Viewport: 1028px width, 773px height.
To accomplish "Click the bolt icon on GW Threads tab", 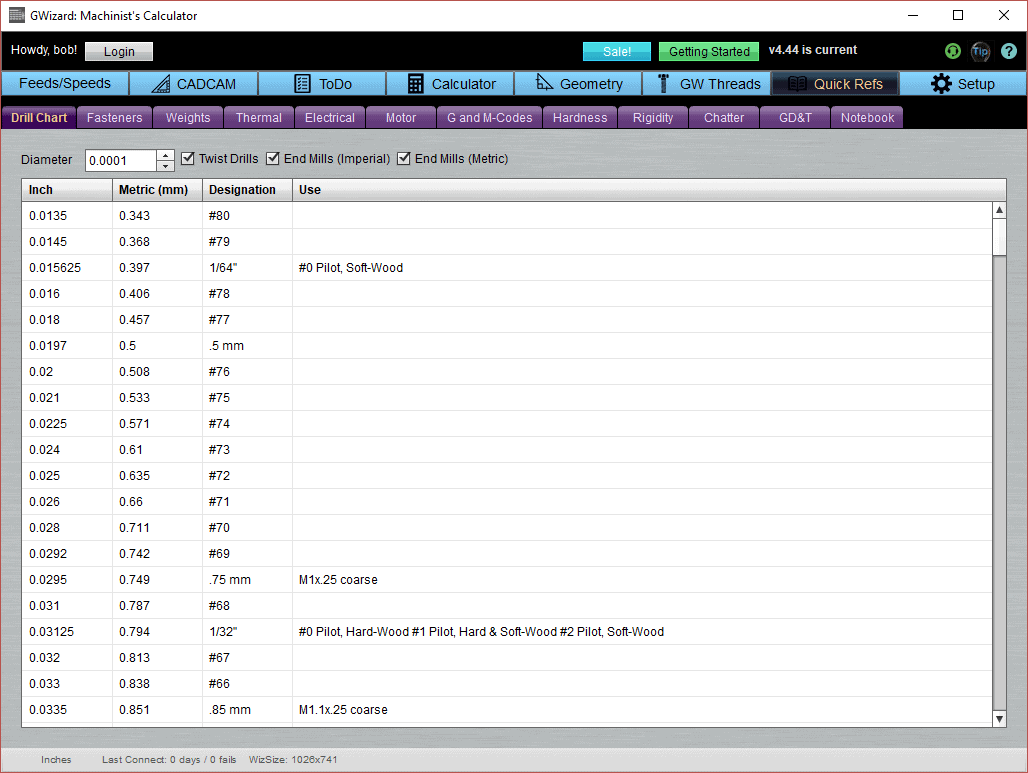I will (663, 83).
